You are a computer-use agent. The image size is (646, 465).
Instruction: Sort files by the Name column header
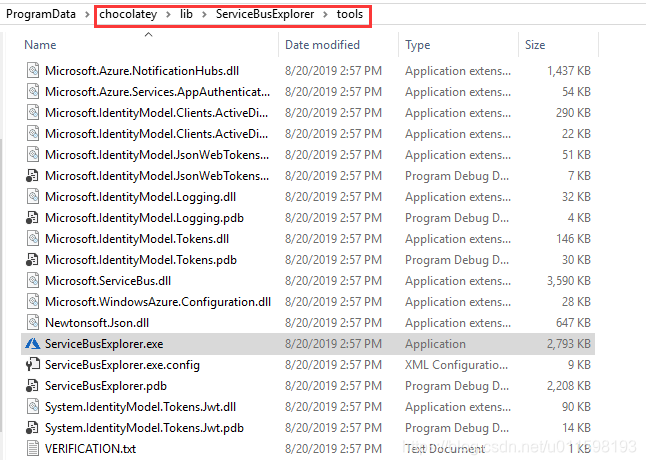pyautogui.click(x=40, y=45)
